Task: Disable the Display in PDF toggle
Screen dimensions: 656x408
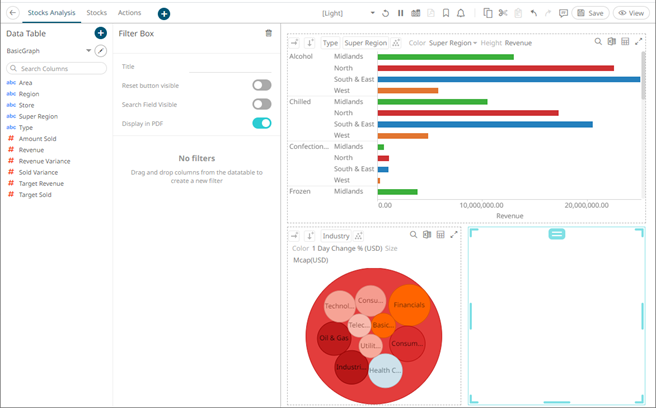Action: point(261,123)
